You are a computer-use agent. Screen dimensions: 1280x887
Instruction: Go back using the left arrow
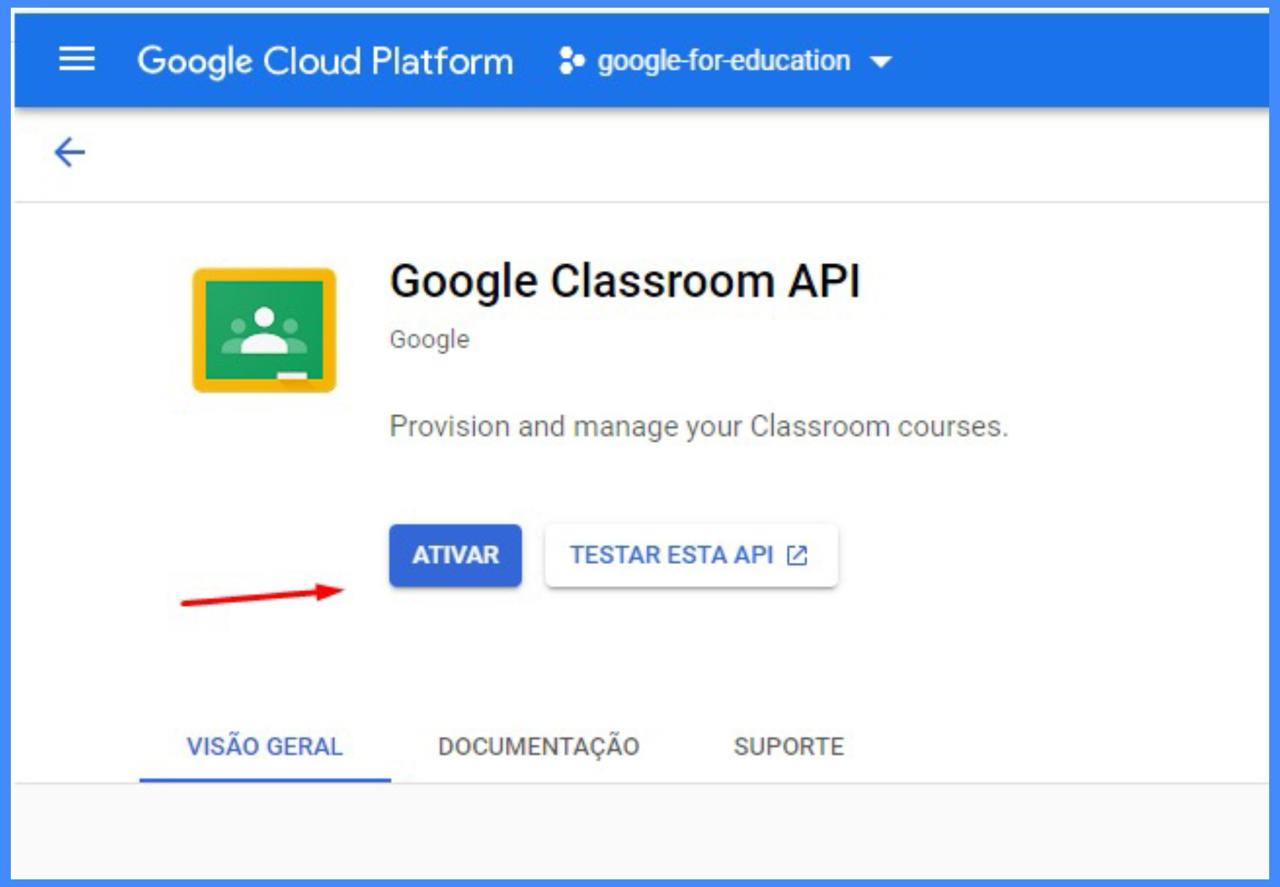click(x=69, y=153)
